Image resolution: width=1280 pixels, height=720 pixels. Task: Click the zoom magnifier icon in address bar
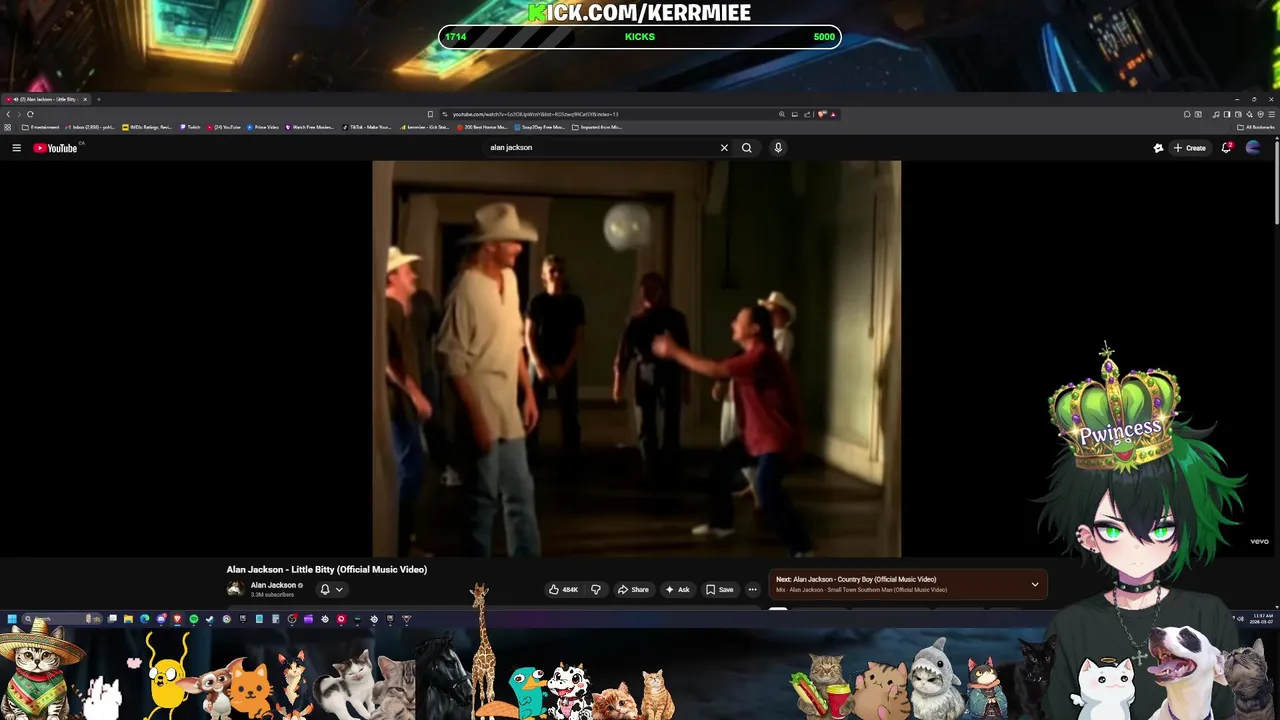(x=782, y=114)
